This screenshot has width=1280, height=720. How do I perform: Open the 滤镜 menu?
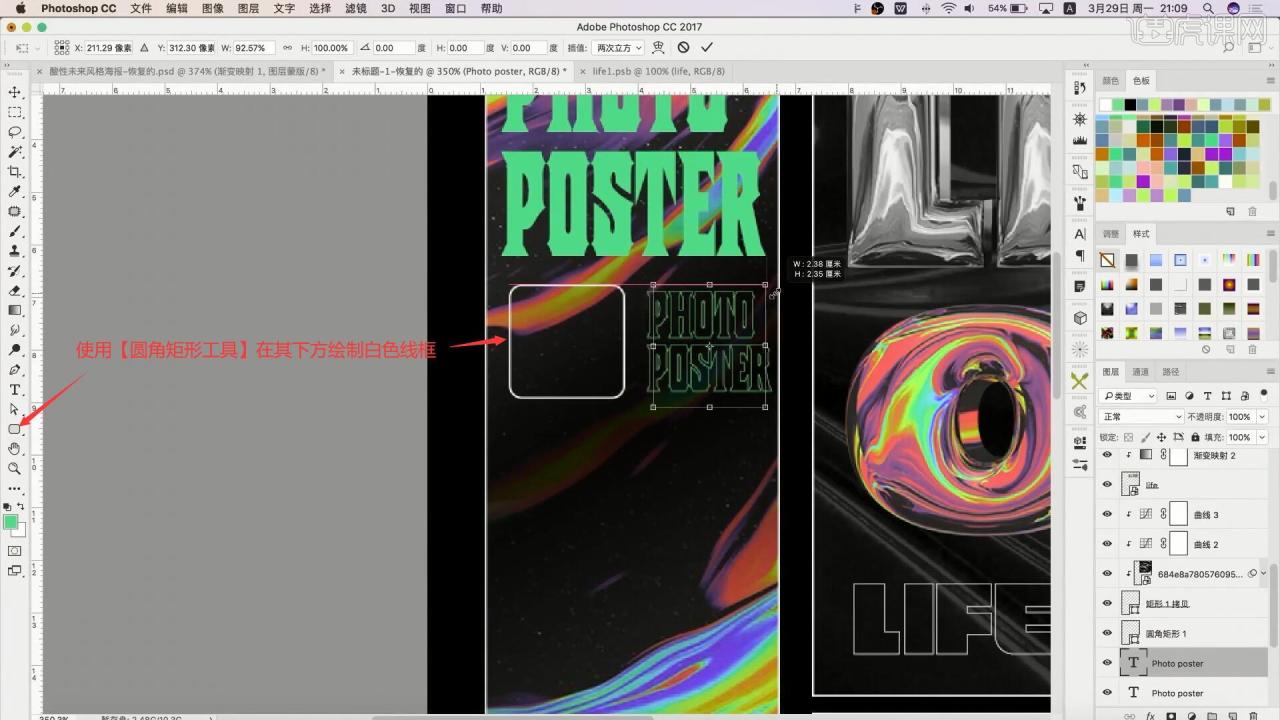pyautogui.click(x=355, y=8)
